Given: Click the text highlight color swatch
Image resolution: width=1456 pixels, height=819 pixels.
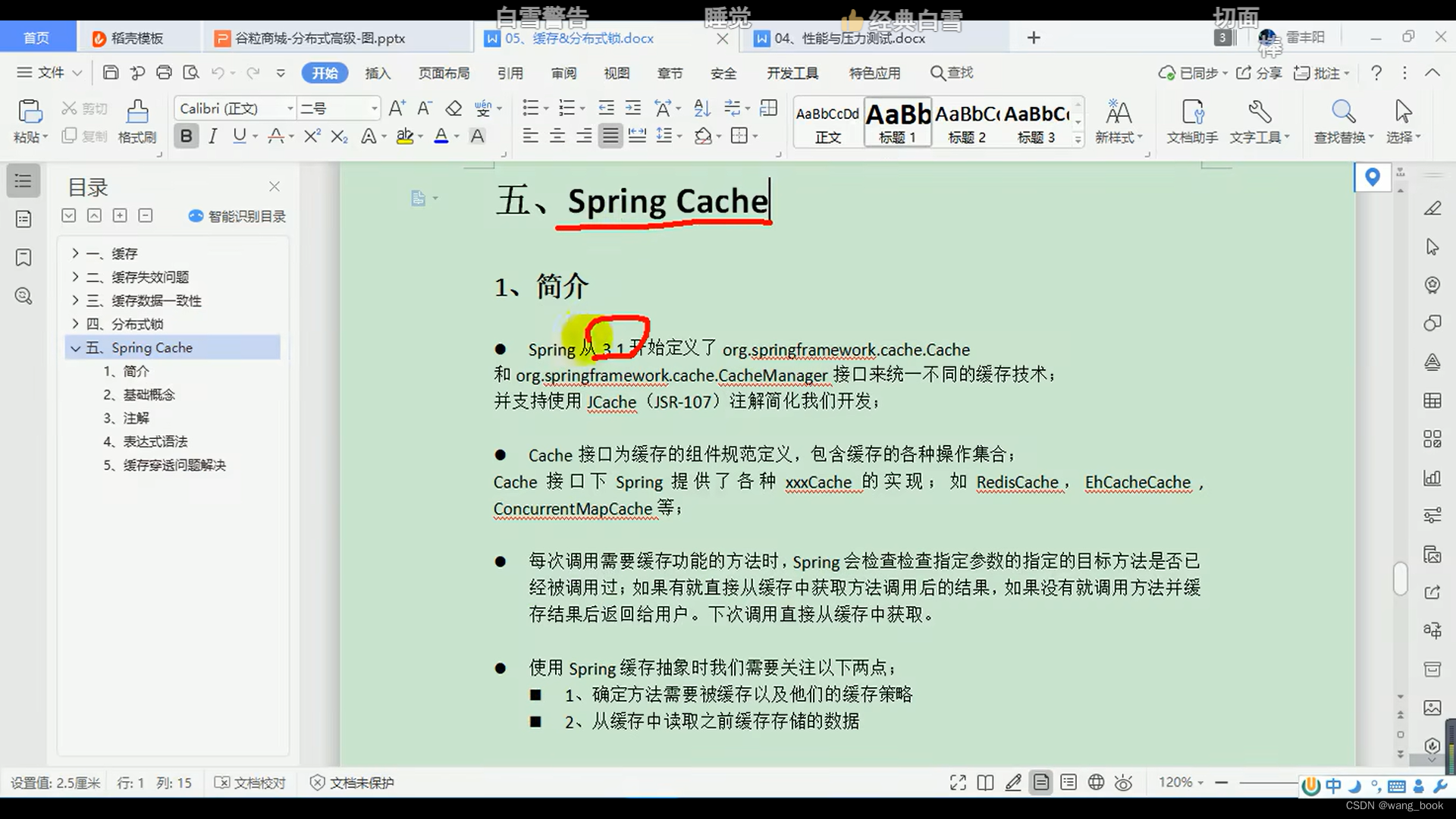Looking at the screenshot, I should 405,136.
